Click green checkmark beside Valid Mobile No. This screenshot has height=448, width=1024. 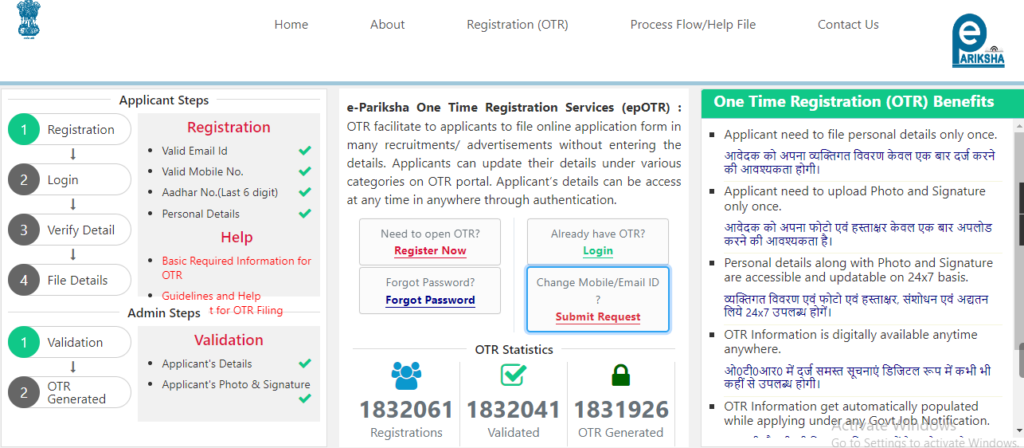[x=304, y=172]
